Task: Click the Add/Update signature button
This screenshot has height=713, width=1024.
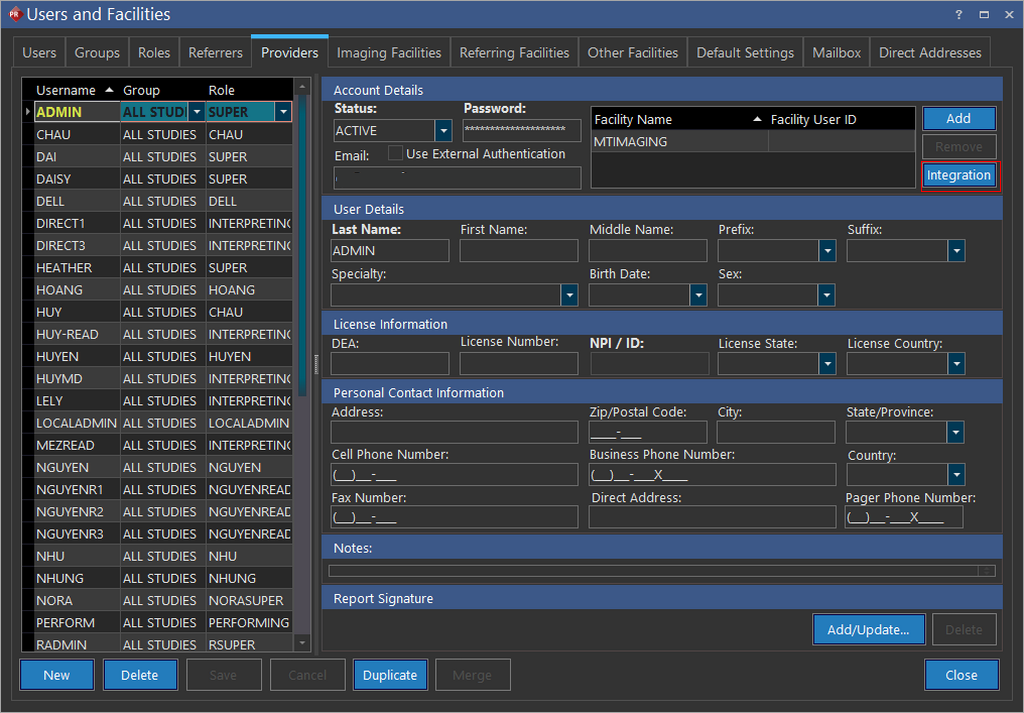Action: 868,629
